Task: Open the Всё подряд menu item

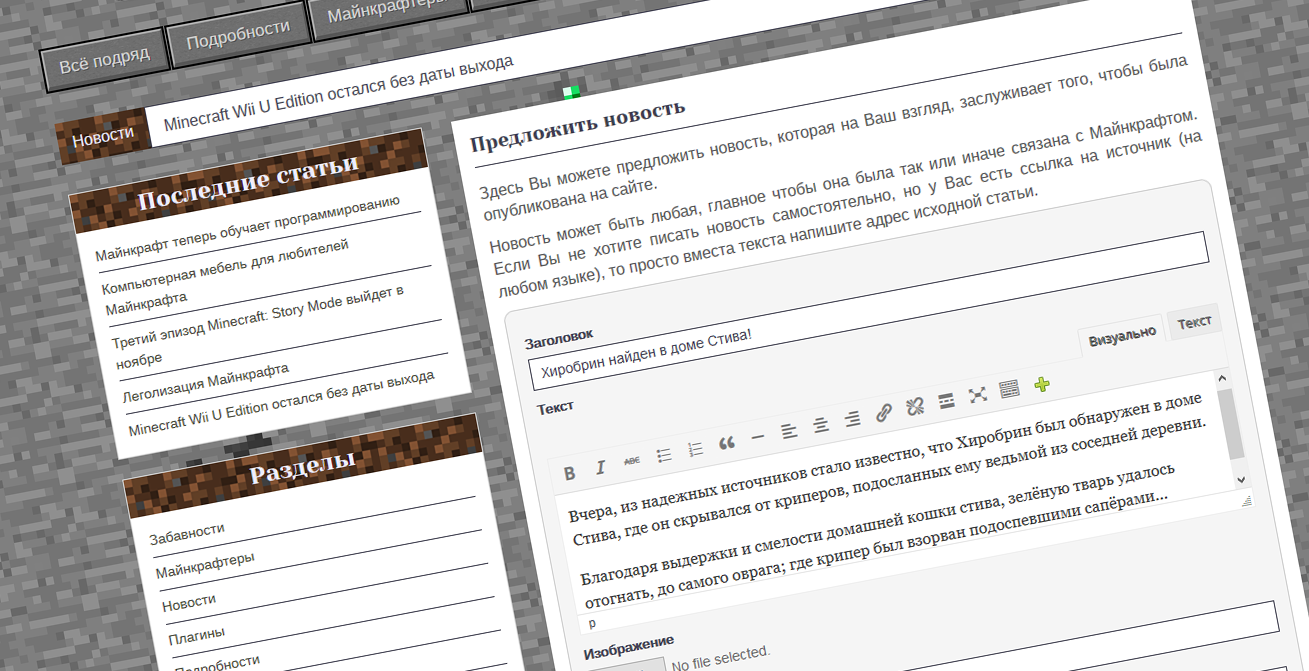Action: point(104,60)
